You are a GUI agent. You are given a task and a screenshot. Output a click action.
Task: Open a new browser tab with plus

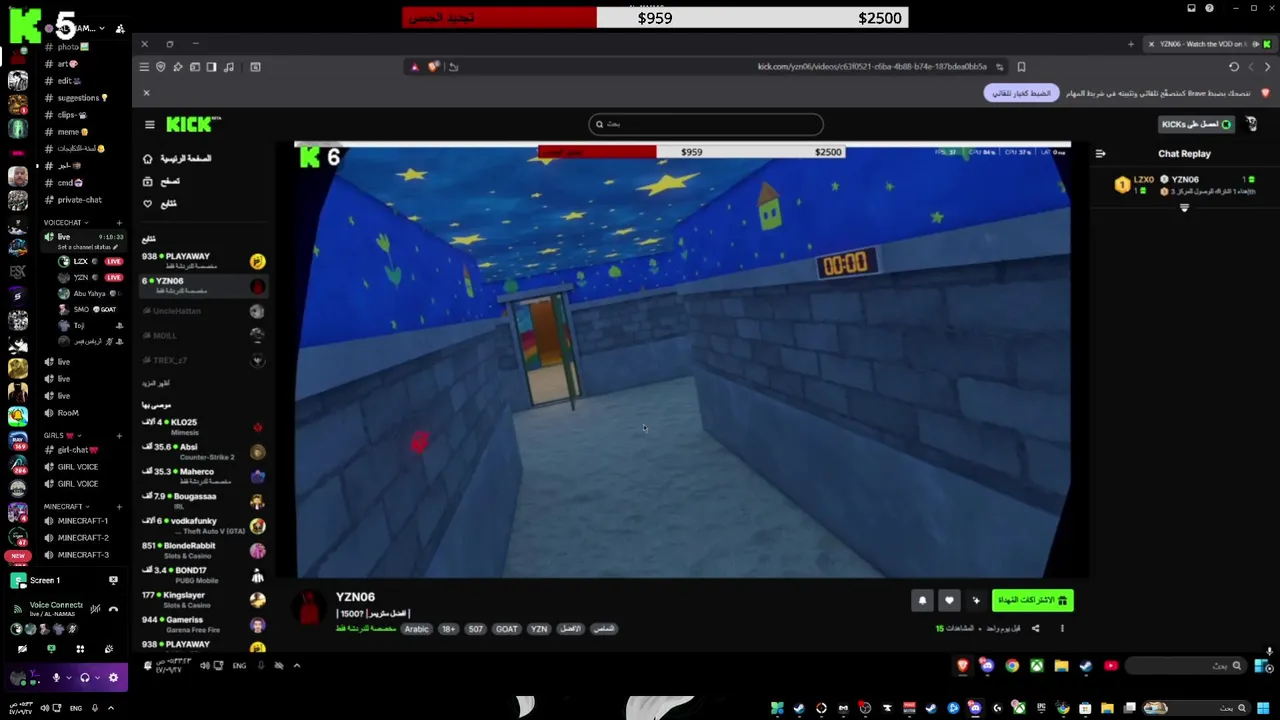(x=1131, y=44)
